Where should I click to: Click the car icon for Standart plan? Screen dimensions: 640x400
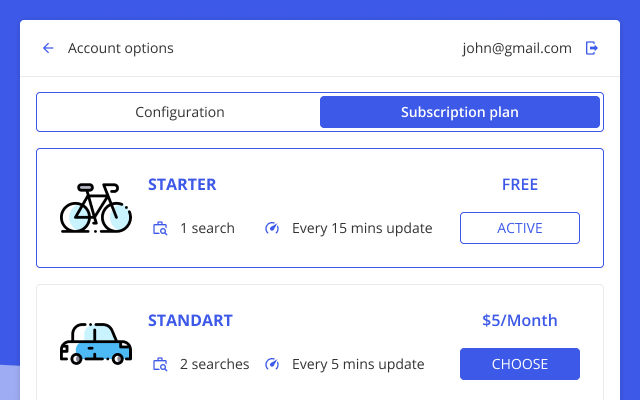tap(96, 344)
